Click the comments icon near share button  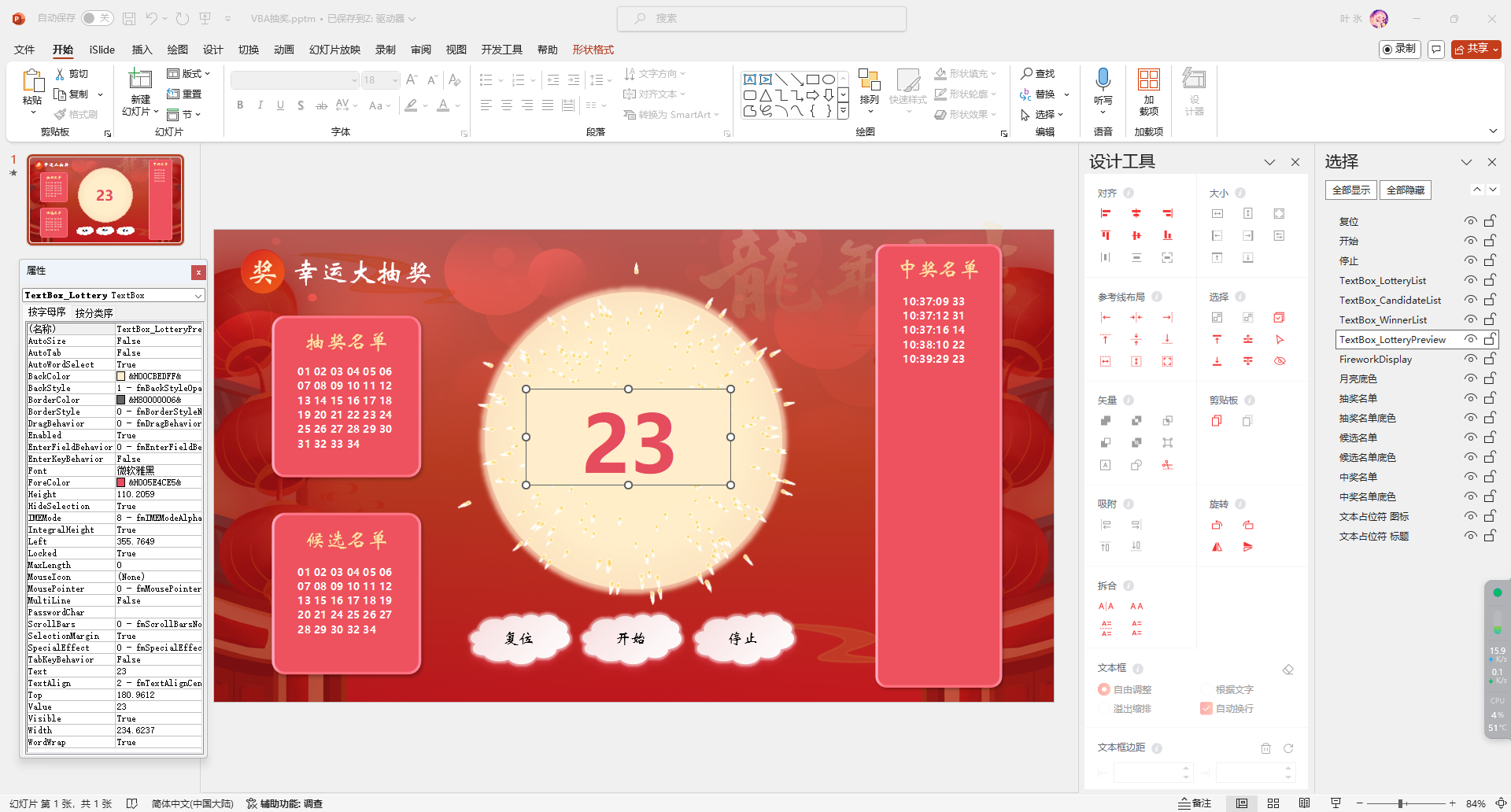[x=1436, y=49]
